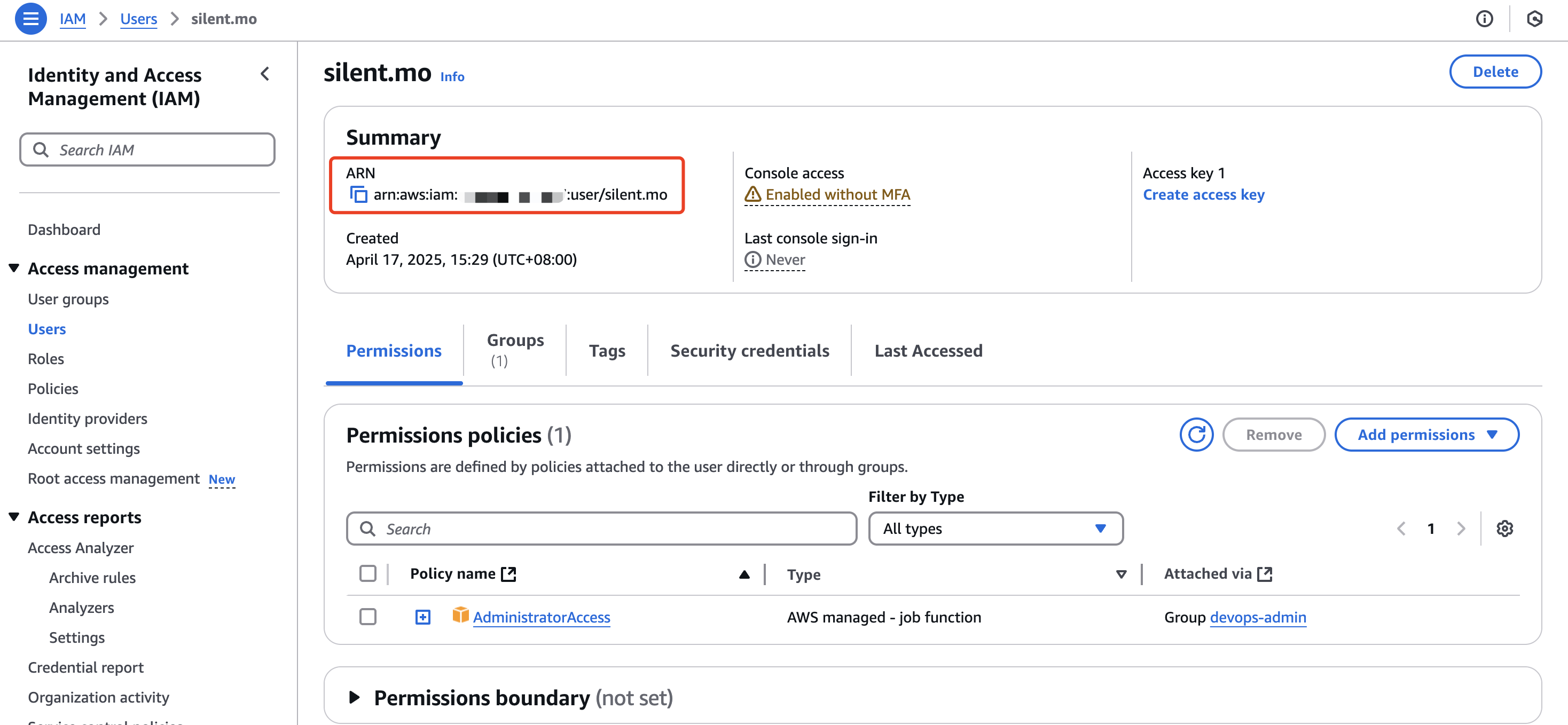Open Add permissions dropdown button

pos(1426,435)
